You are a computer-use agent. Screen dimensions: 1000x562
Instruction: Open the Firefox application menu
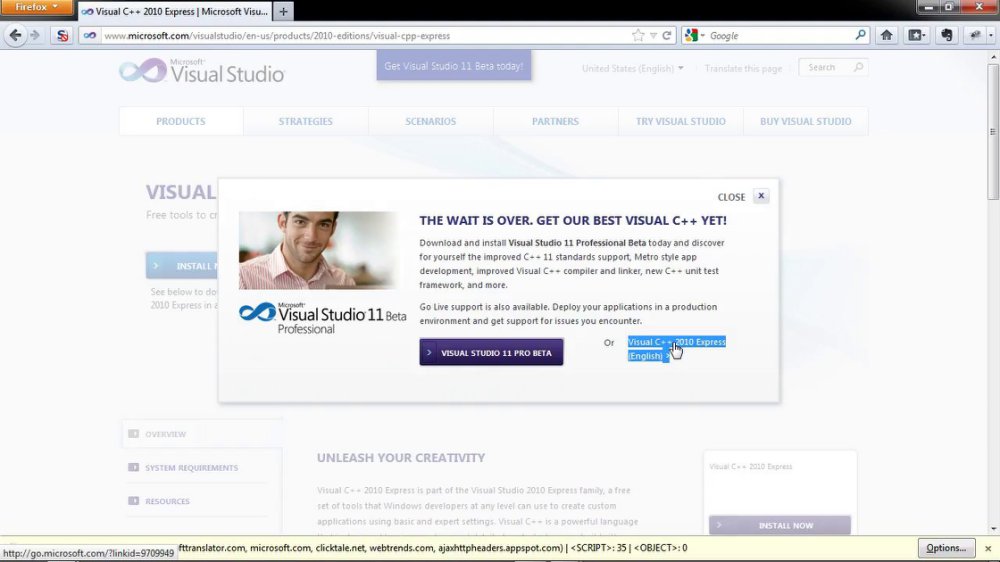coord(36,7)
